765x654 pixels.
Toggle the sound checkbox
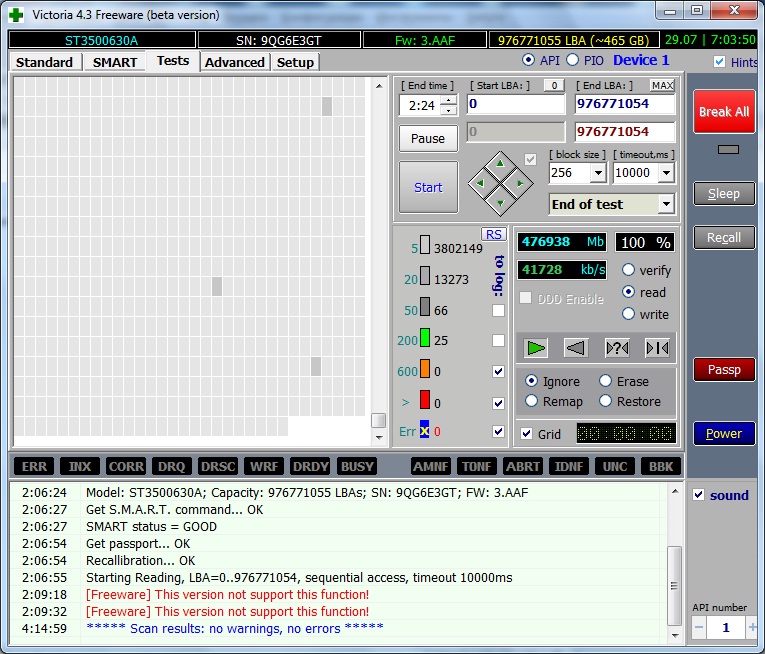[699, 495]
